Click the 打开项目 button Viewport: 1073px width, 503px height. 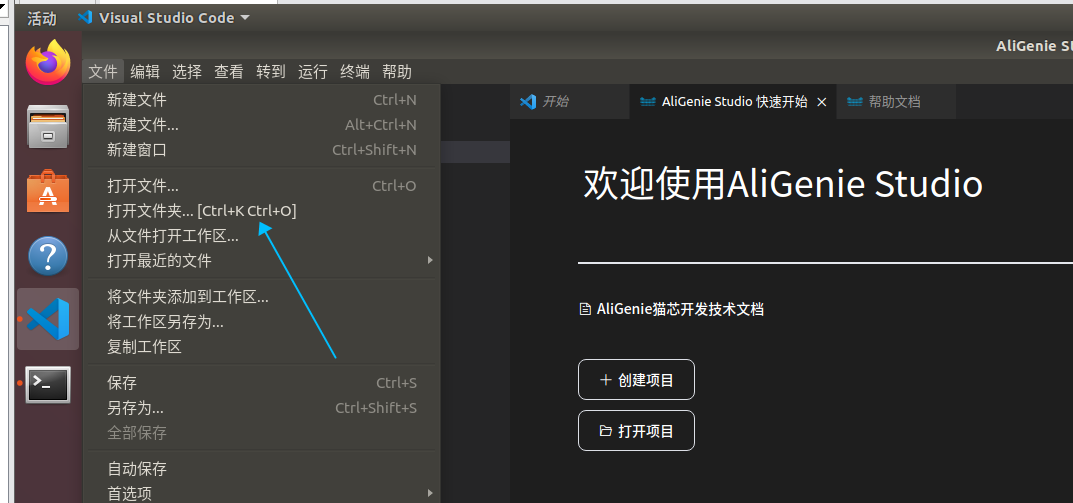pyautogui.click(x=636, y=431)
